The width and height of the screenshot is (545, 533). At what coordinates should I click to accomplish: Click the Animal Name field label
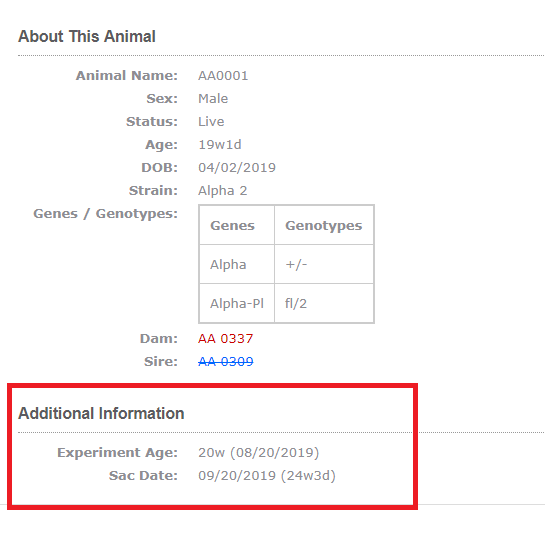[127, 75]
